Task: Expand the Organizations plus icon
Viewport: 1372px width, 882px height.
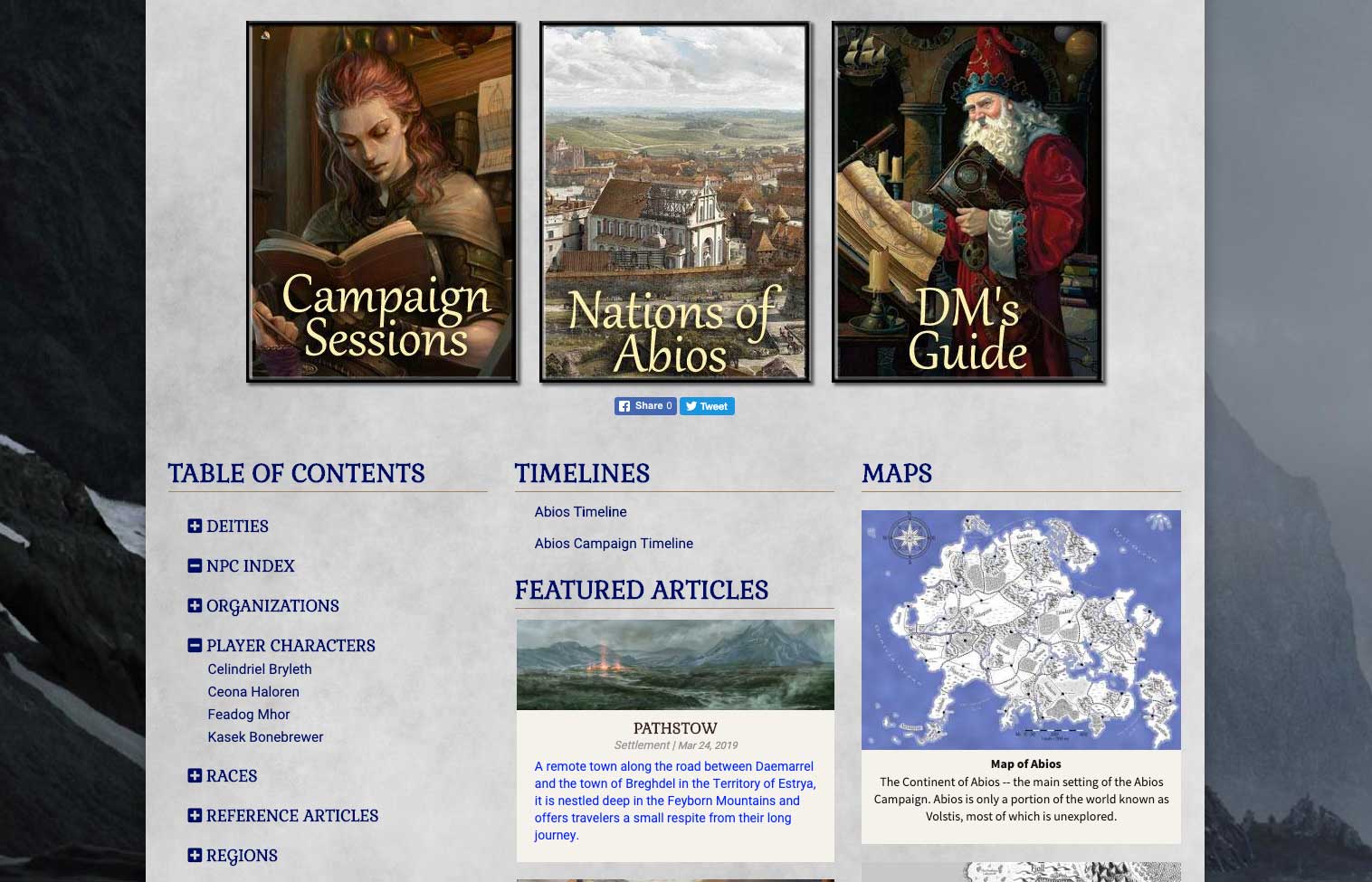Action: pos(195,605)
